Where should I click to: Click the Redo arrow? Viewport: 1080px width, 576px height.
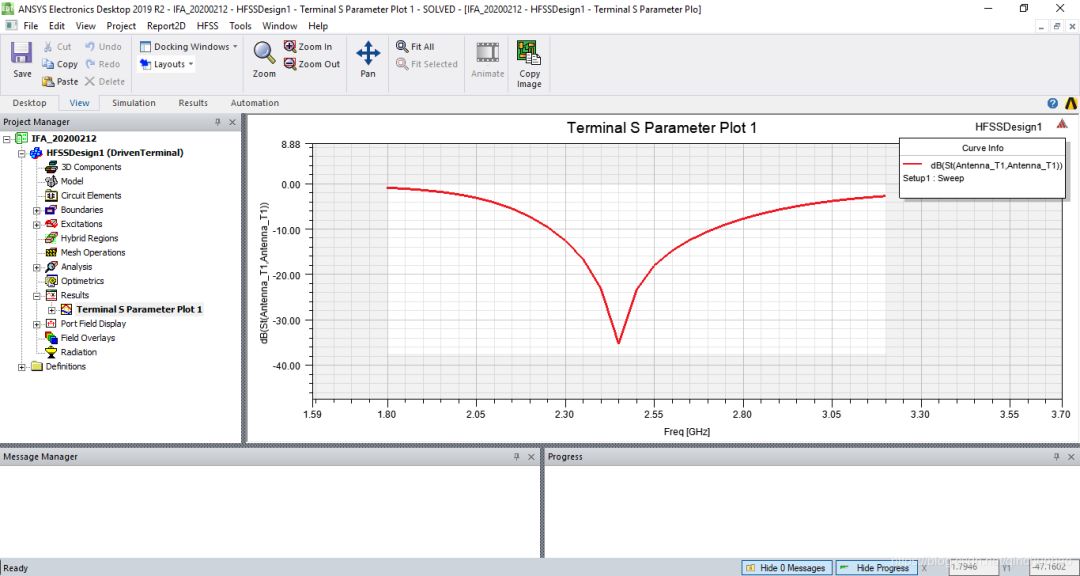[x=90, y=64]
